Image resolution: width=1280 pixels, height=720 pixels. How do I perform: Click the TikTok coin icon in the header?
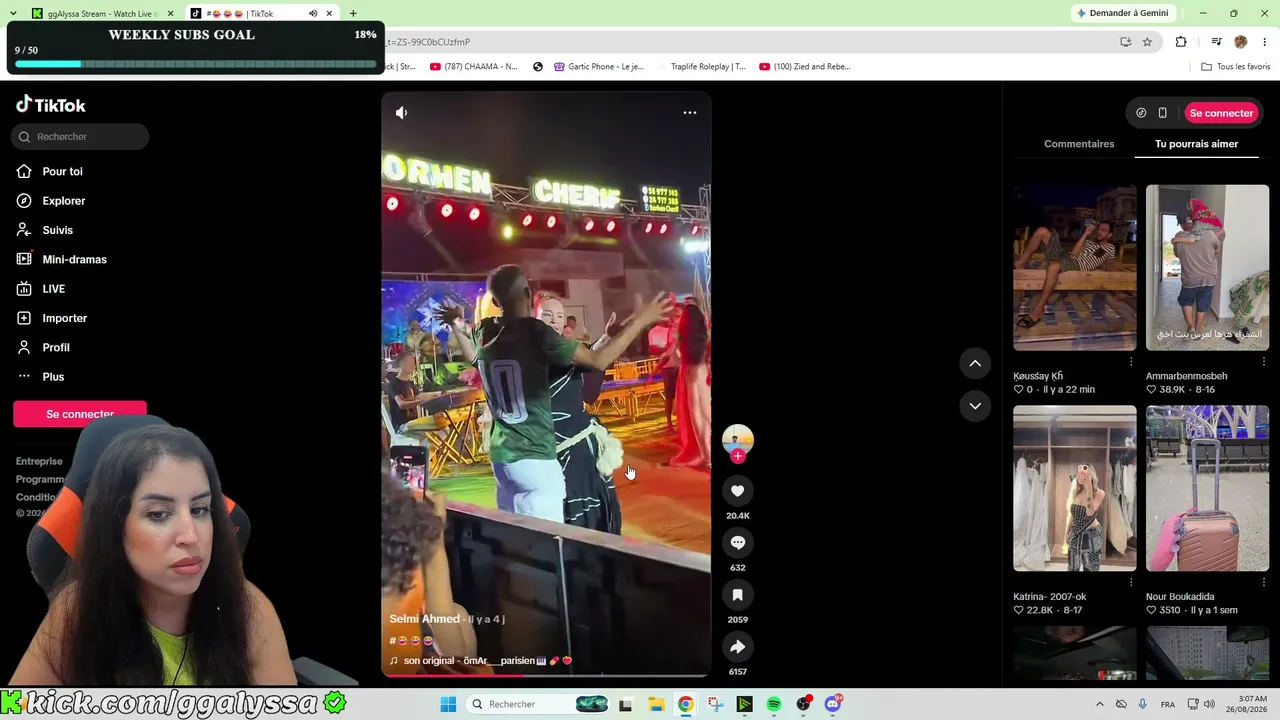tap(1141, 113)
